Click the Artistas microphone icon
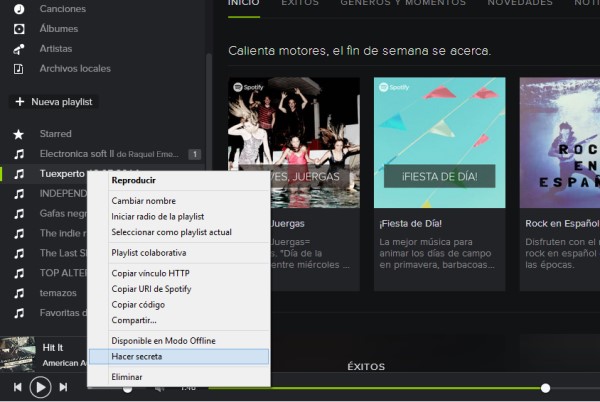This screenshot has width=600, height=402. coord(19,49)
